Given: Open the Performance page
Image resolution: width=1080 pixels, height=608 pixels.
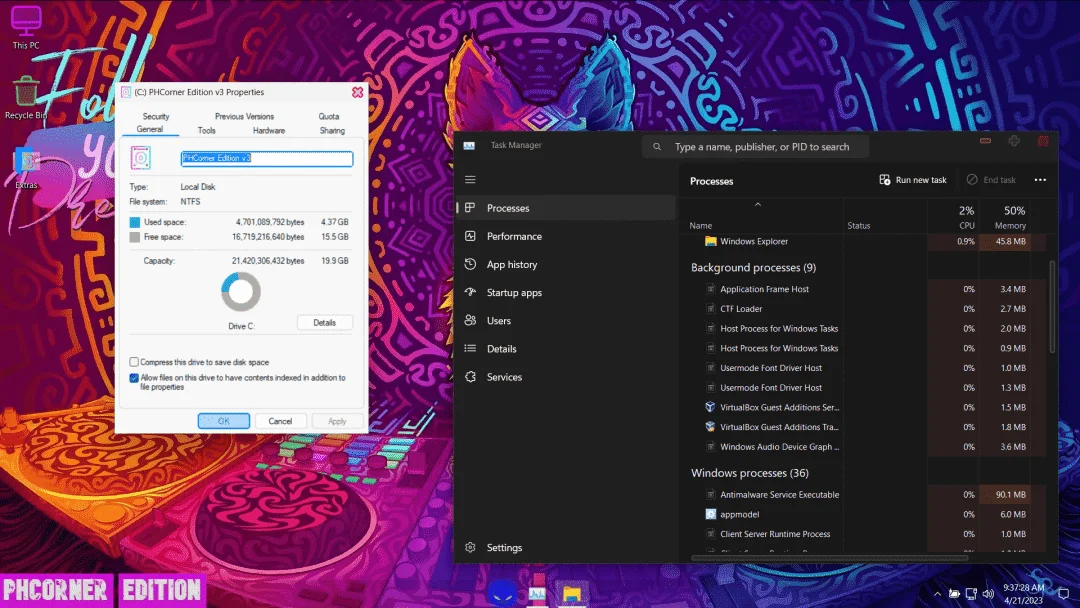Looking at the screenshot, I should pyautogui.click(x=565, y=236).
